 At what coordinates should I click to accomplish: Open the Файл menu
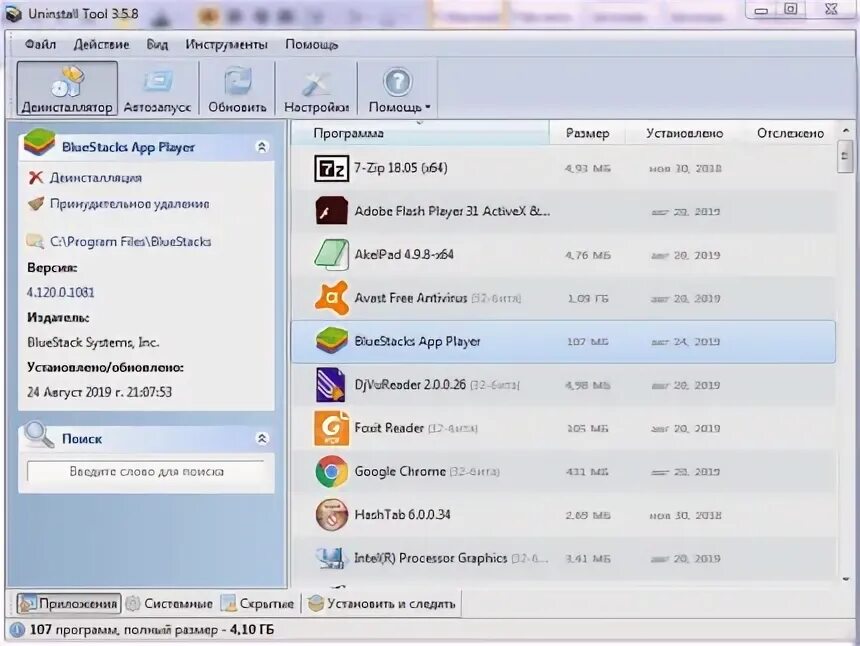click(40, 44)
